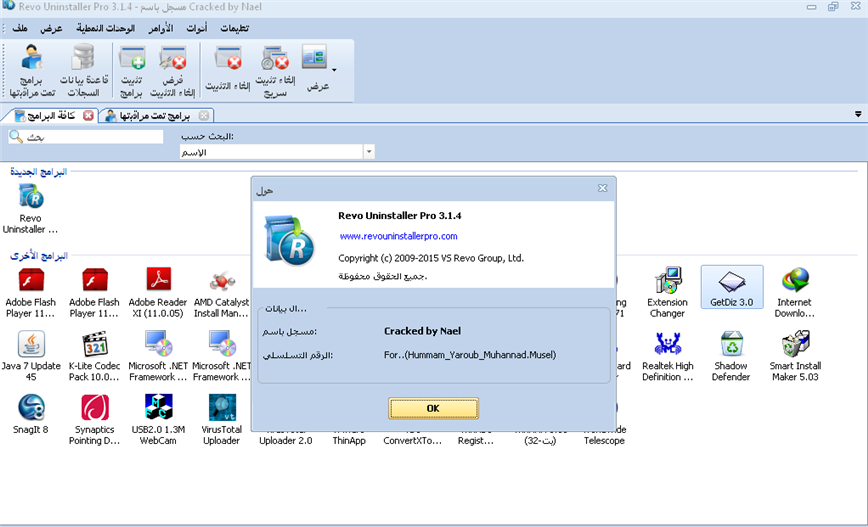Select the Shadow Defender program icon

(x=731, y=355)
